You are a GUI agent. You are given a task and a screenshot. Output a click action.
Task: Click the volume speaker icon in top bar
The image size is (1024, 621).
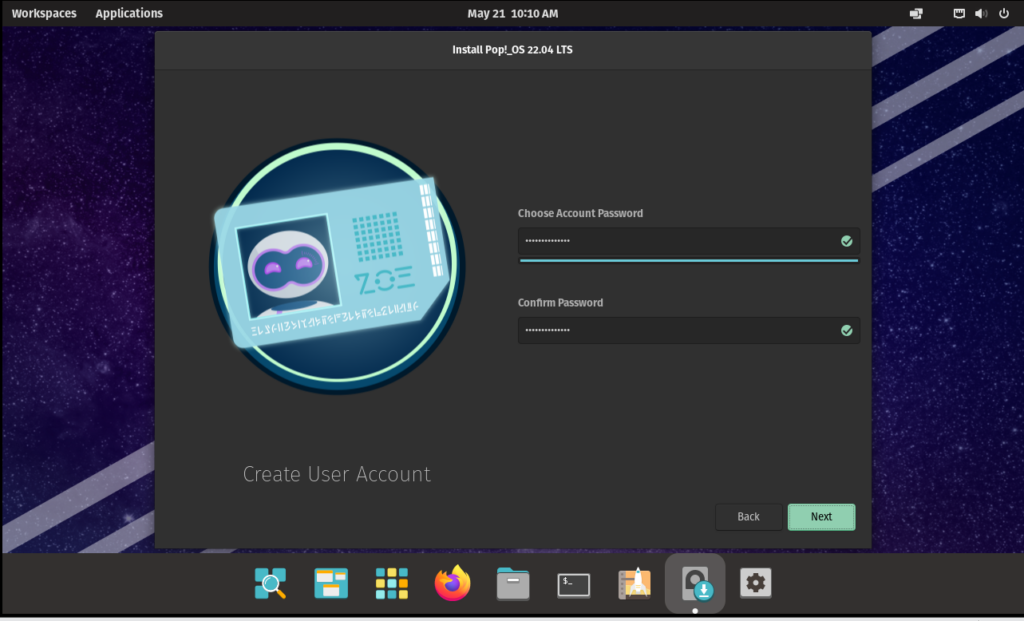[x=981, y=13]
